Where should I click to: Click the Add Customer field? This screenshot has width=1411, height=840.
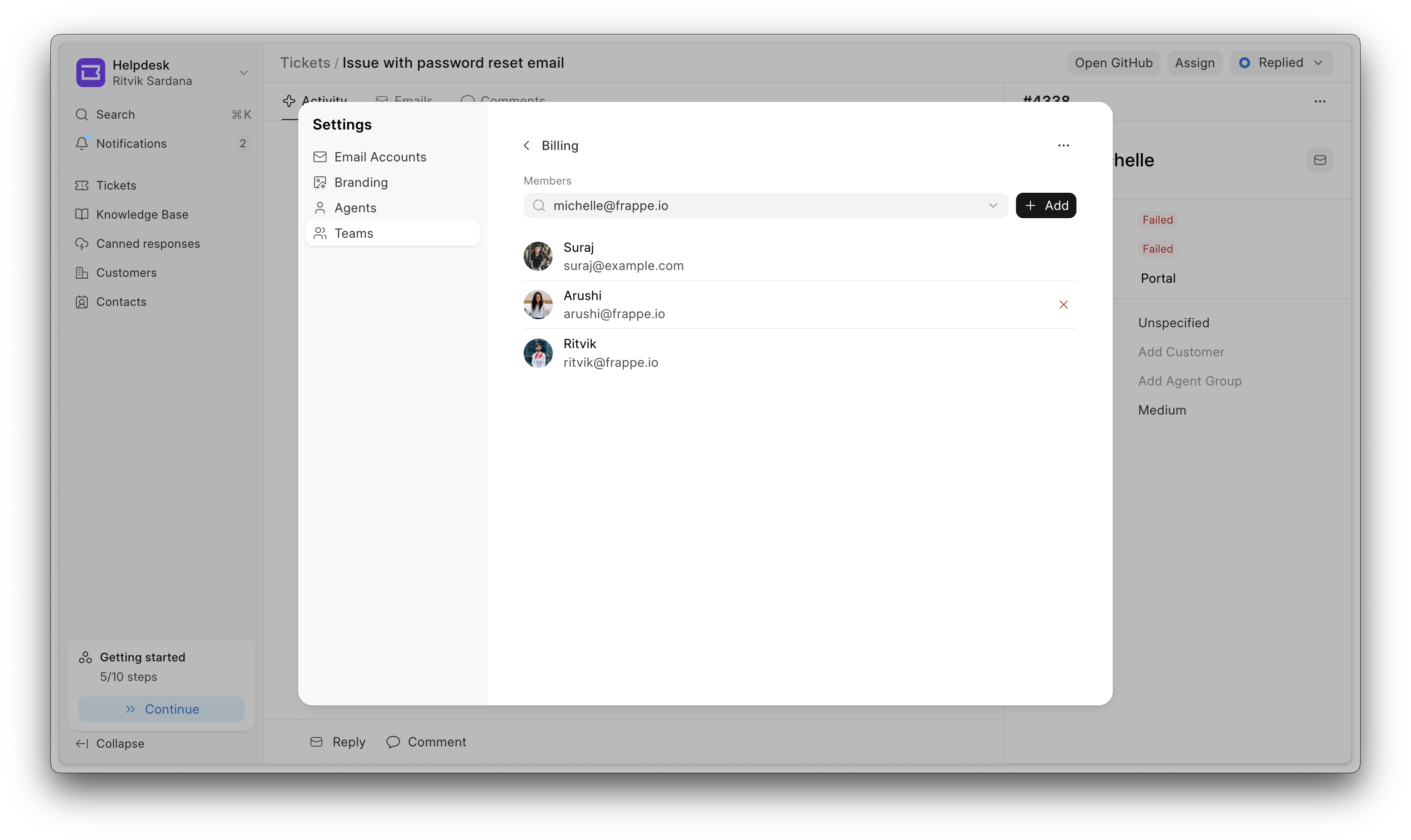coord(1181,352)
